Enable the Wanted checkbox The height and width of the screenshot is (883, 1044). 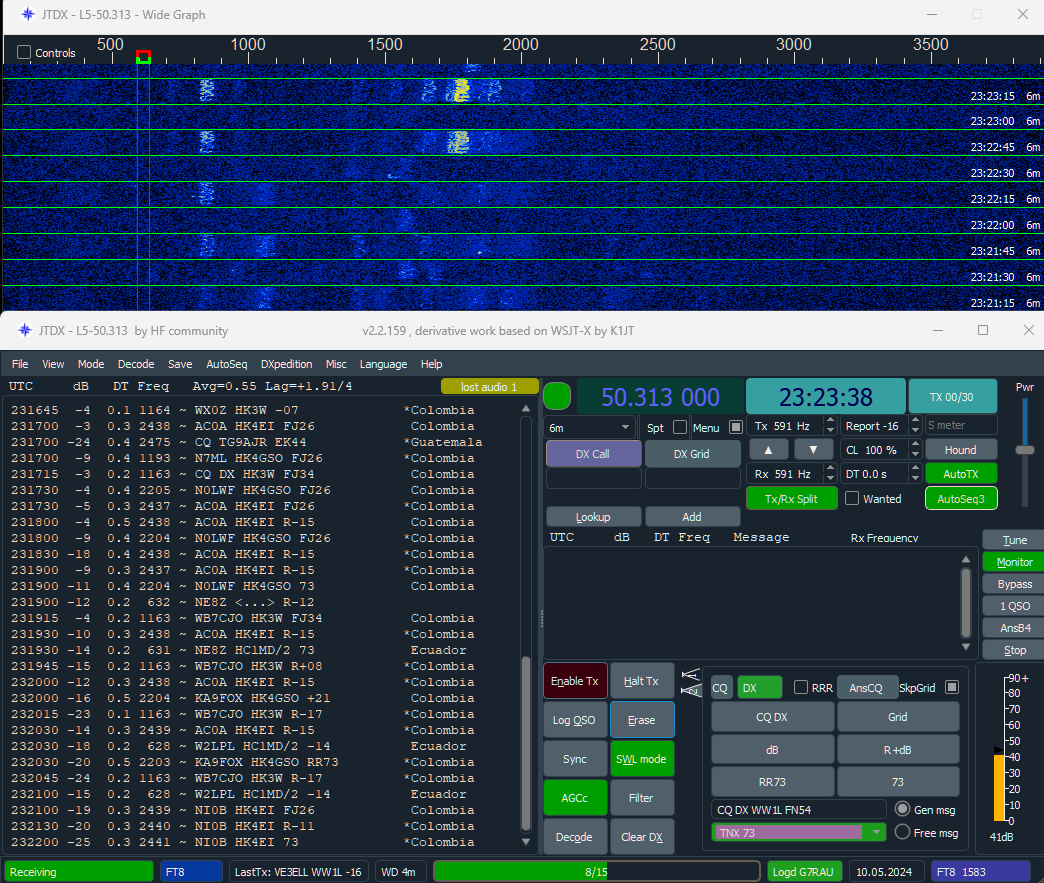coord(852,498)
